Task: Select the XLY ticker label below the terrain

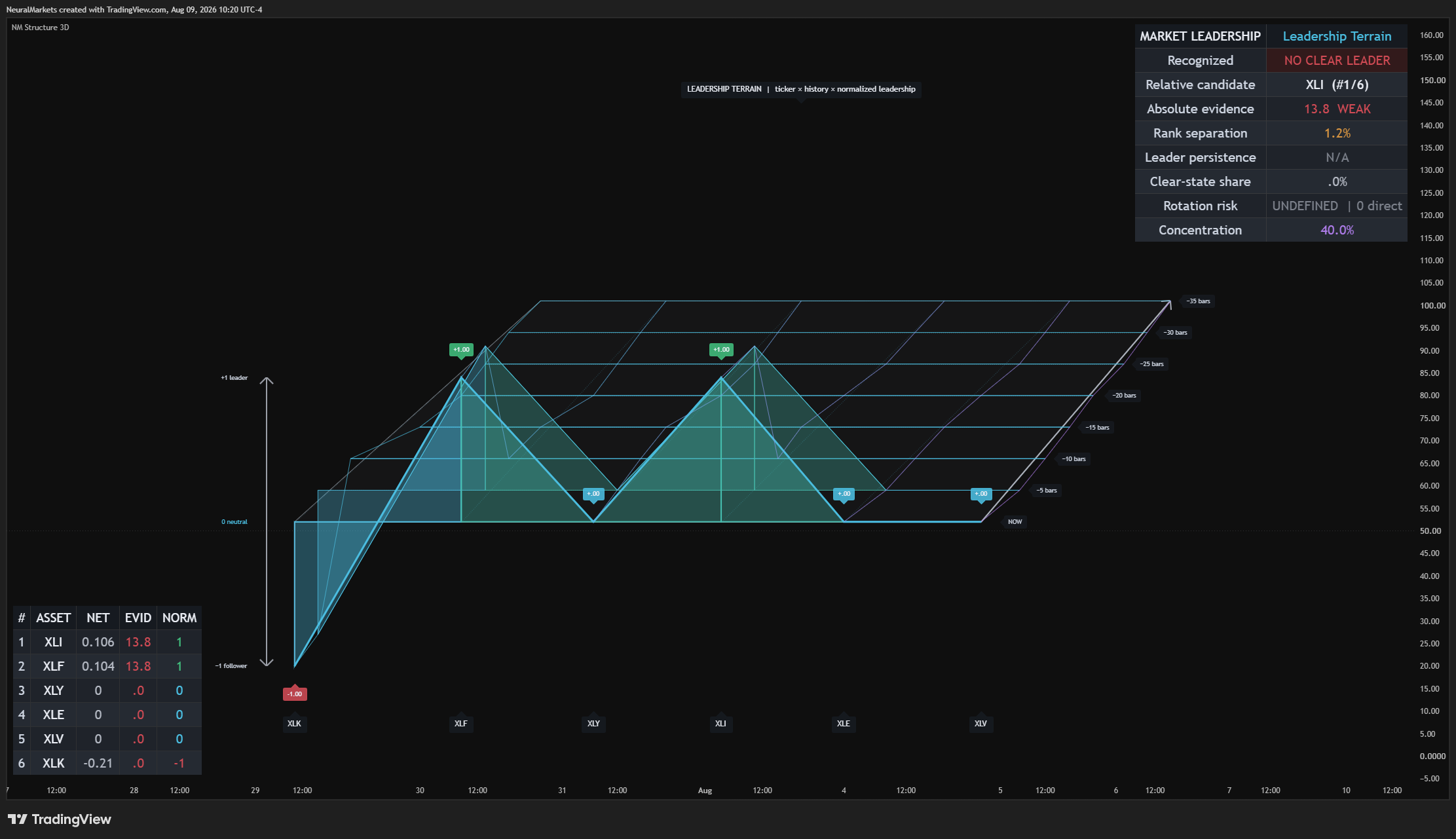Action: pos(593,723)
